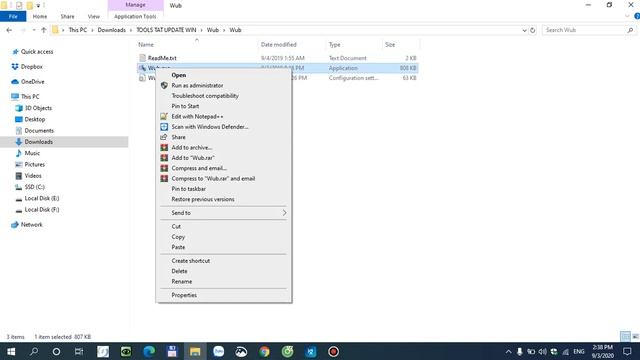The width and height of the screenshot is (640, 360).
Task: Open Local Disk (F:) in sidebar
Action: pos(42,209)
